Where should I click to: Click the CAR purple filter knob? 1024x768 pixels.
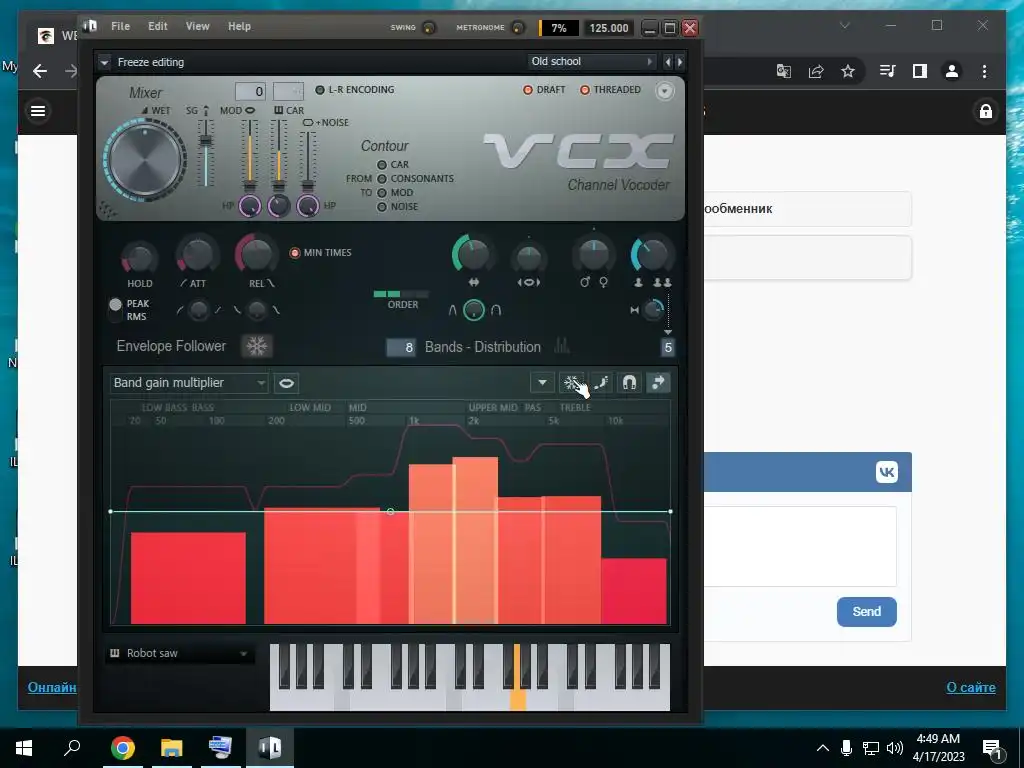(x=279, y=206)
